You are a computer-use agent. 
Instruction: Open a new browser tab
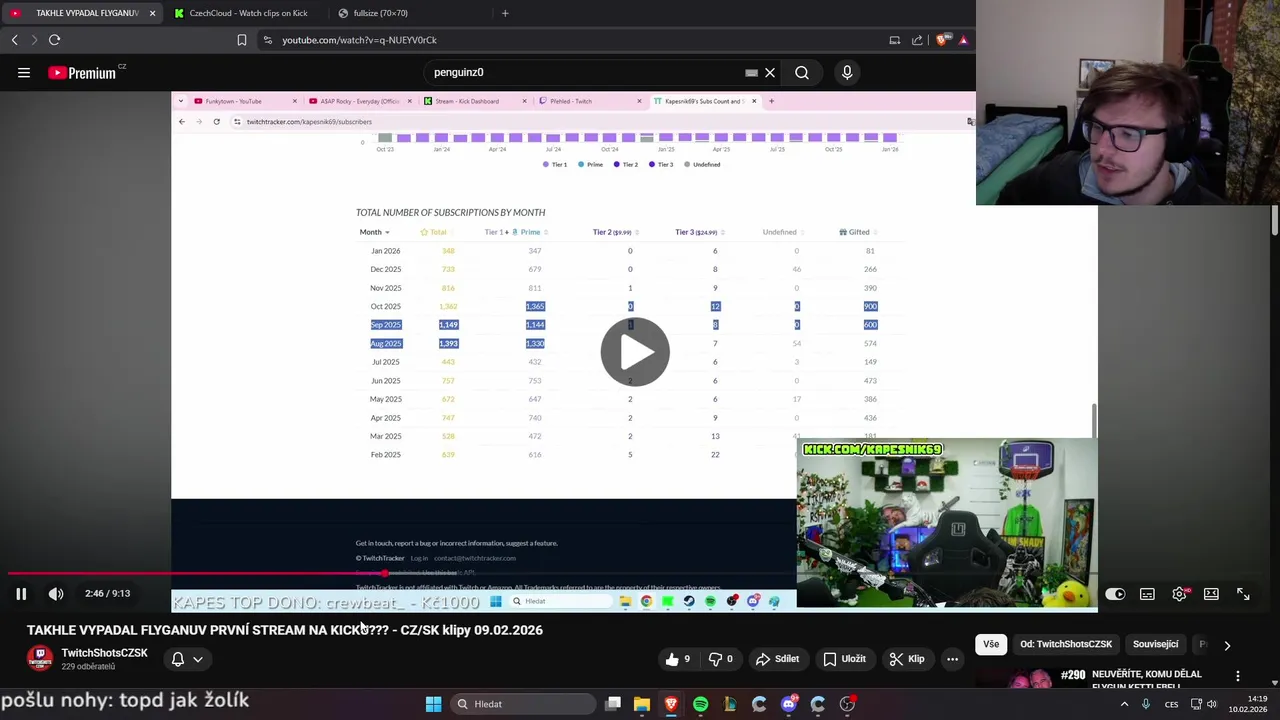pyautogui.click(x=505, y=13)
